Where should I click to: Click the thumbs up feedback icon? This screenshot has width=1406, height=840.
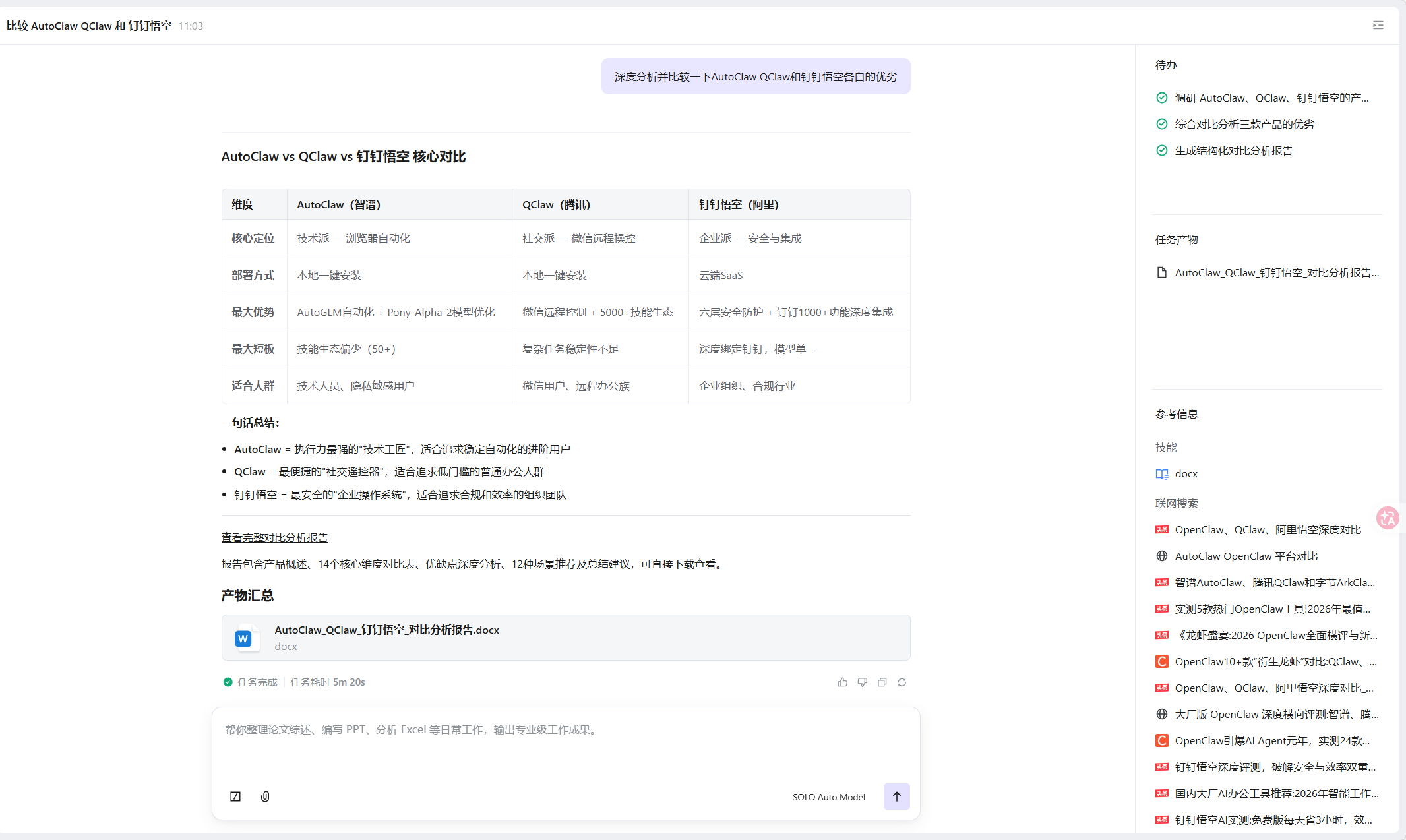click(842, 682)
